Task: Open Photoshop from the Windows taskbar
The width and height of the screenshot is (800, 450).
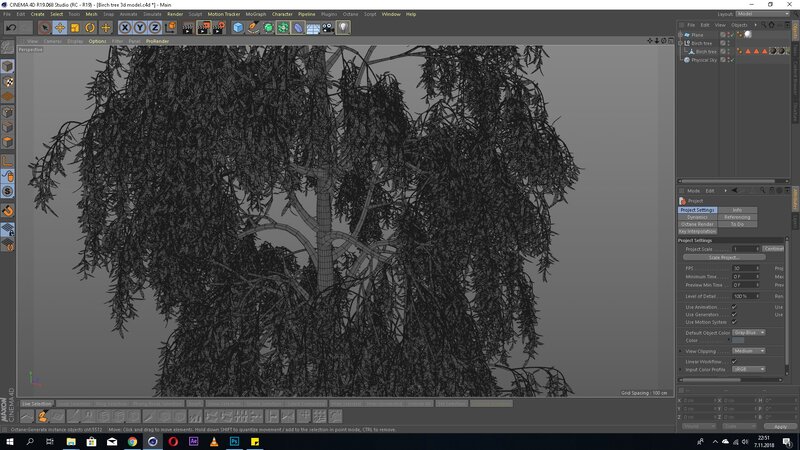Action: click(231, 440)
